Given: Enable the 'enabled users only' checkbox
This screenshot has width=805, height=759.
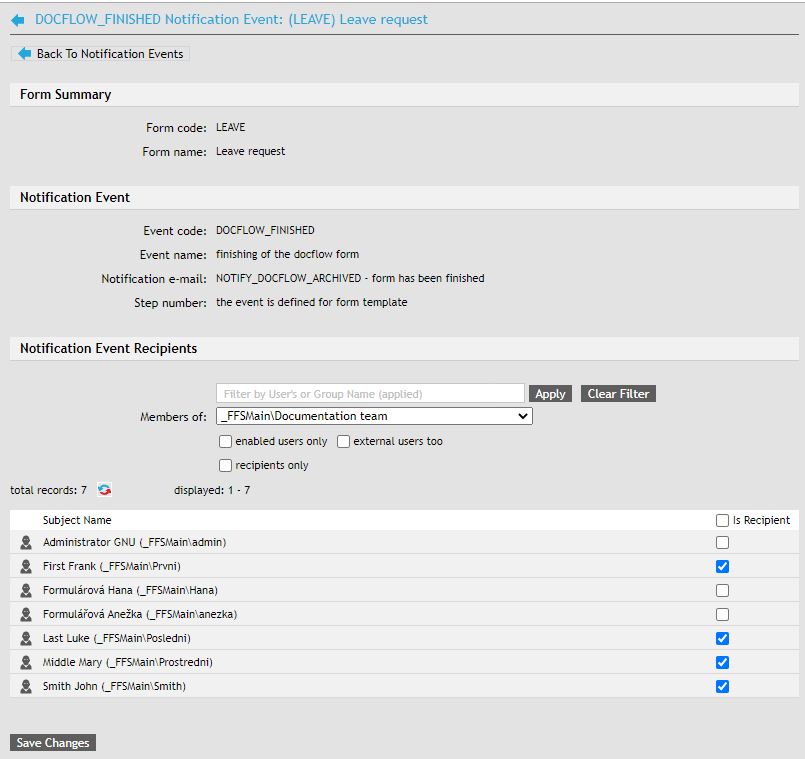Looking at the screenshot, I should (x=226, y=442).
